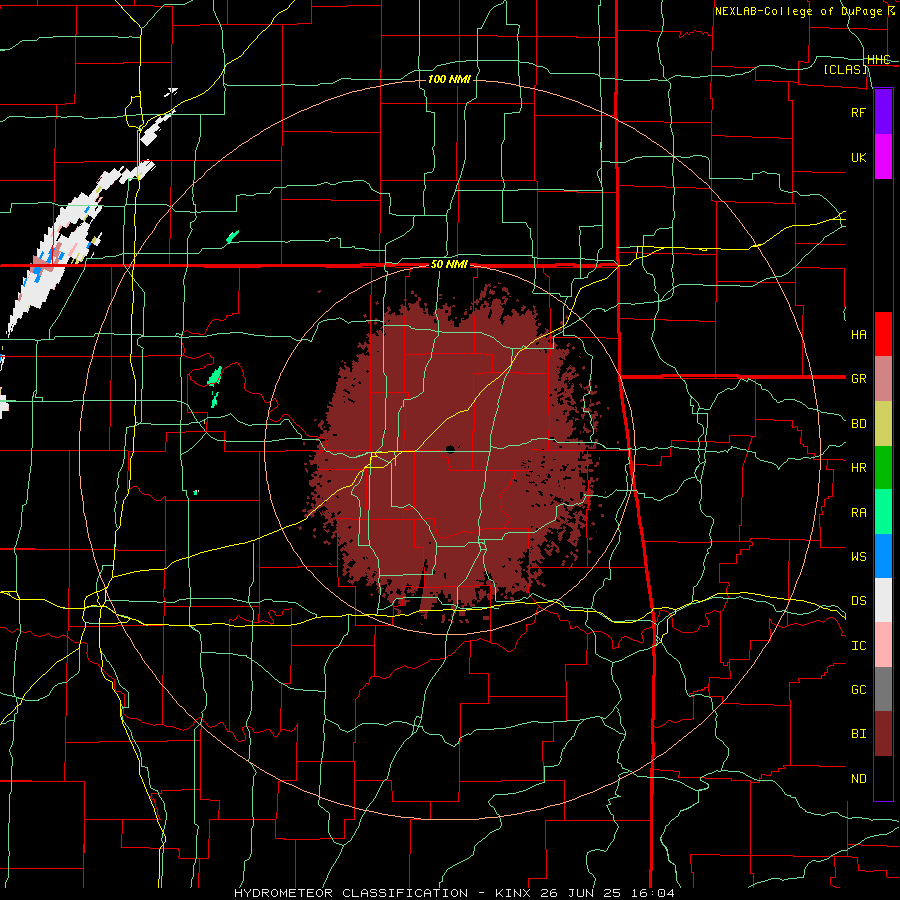Click the RA legend label

(858, 512)
